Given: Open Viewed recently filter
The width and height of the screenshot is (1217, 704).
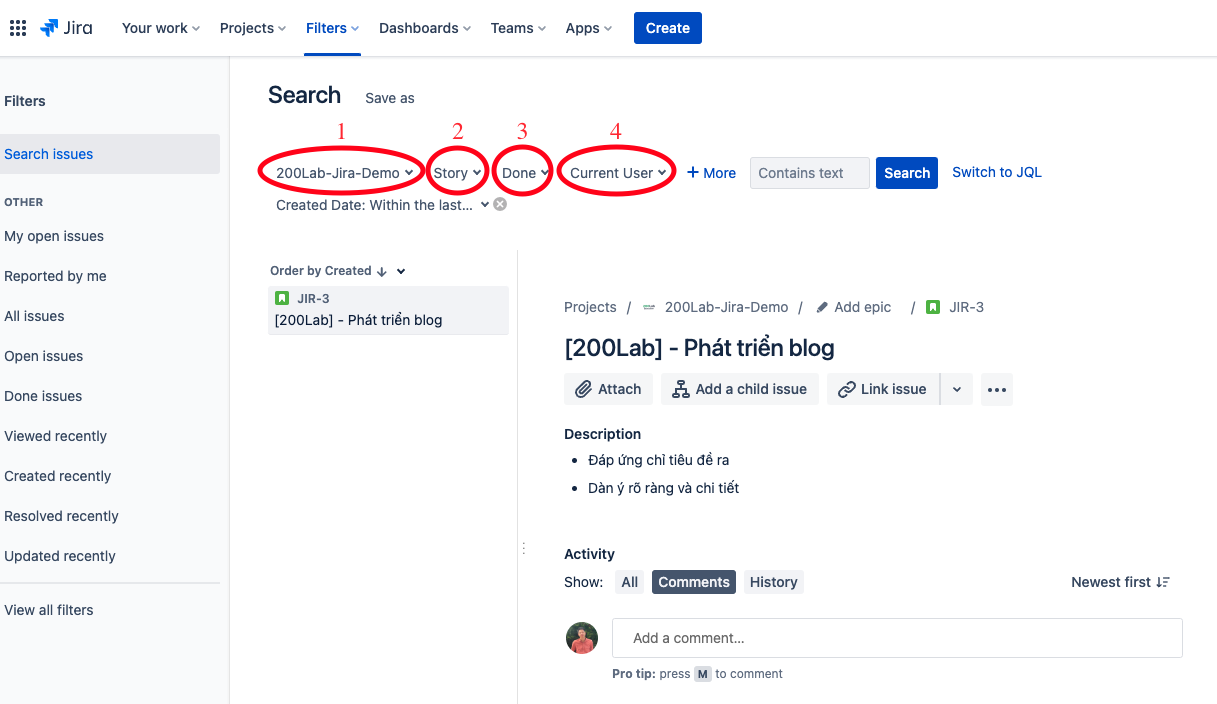Looking at the screenshot, I should [x=55, y=436].
